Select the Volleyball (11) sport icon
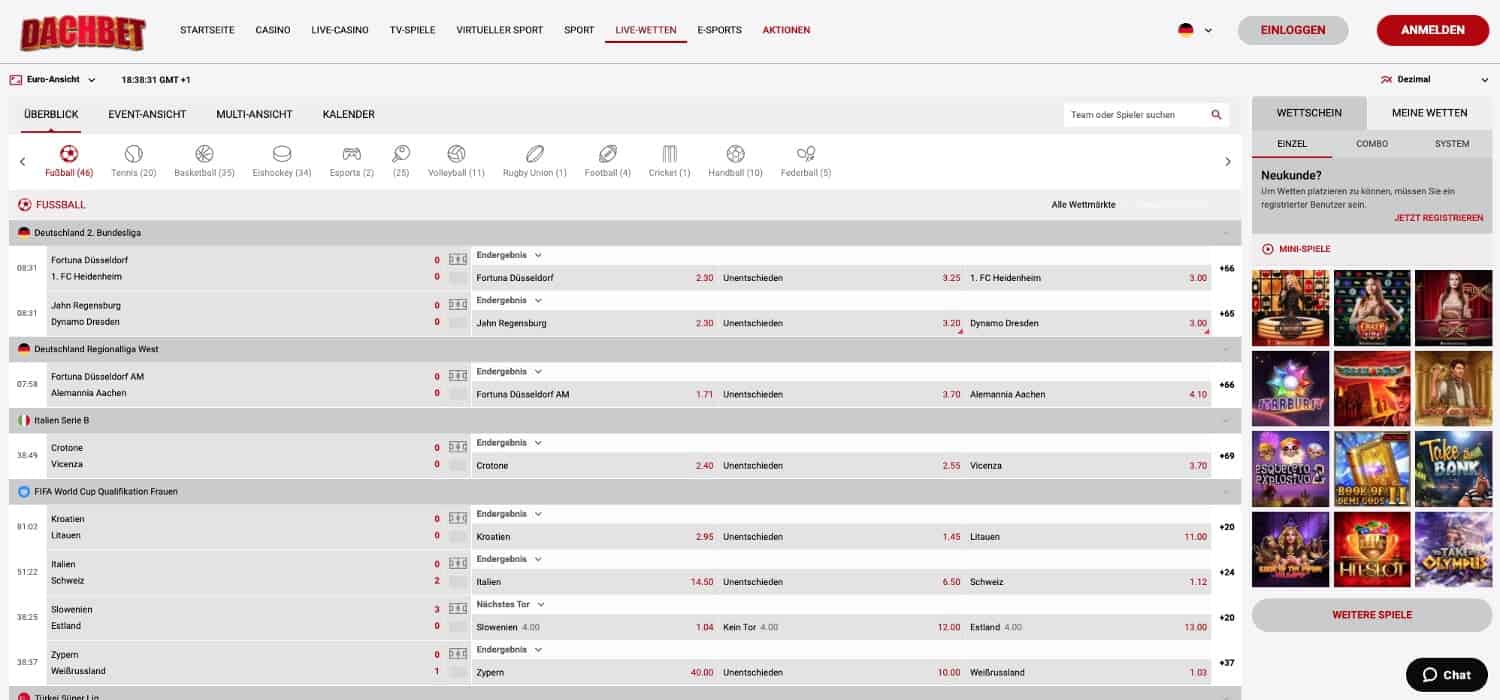The height and width of the screenshot is (700, 1500). [456, 154]
